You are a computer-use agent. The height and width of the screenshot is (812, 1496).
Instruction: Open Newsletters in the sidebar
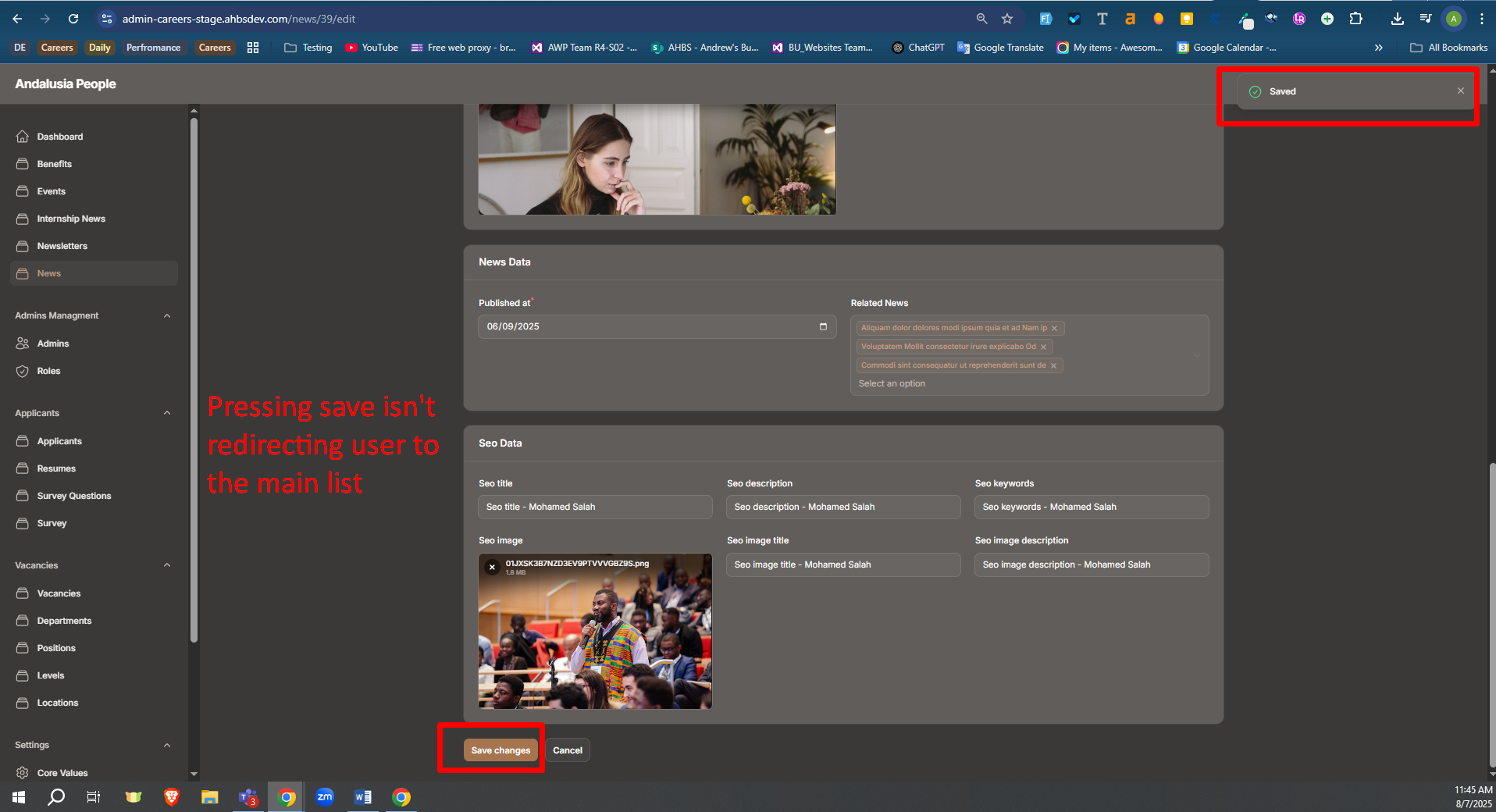click(x=62, y=246)
